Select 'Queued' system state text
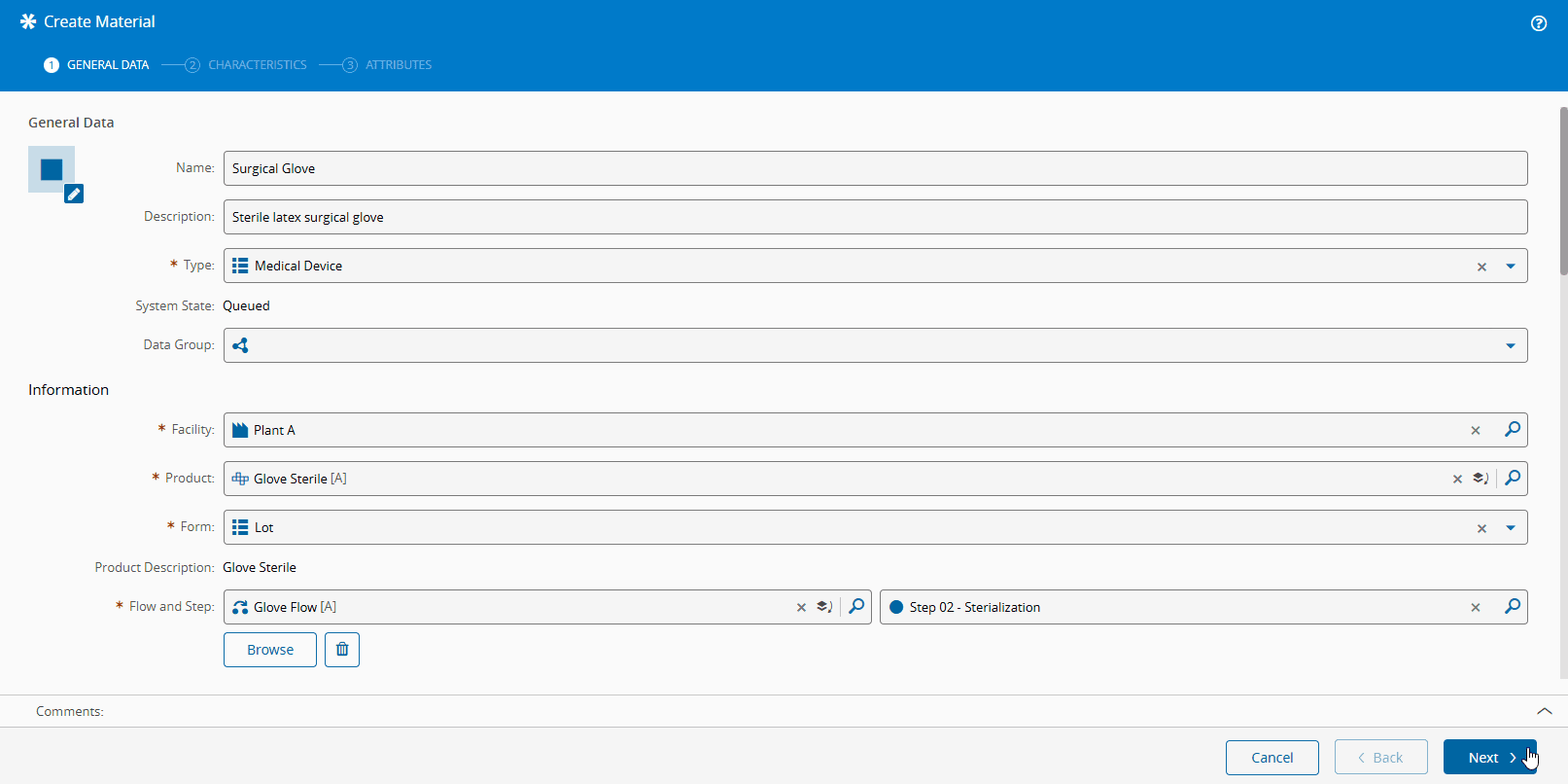Viewport: 1568px width, 784px height. pyautogui.click(x=246, y=305)
